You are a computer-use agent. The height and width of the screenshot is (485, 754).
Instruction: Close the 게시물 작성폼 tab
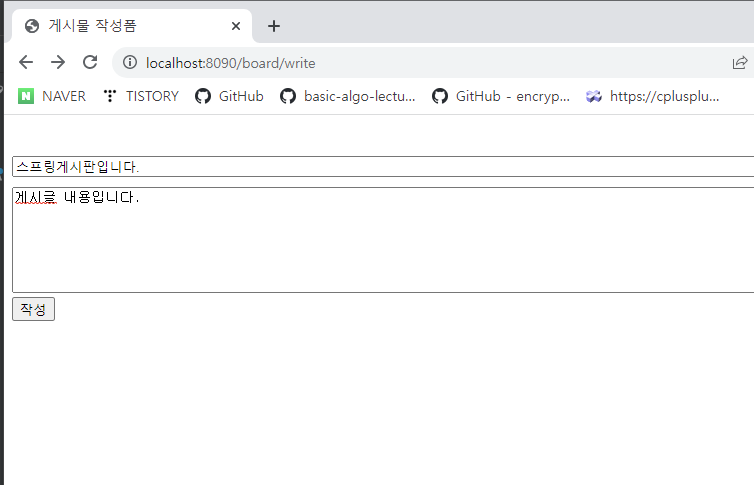click(236, 26)
